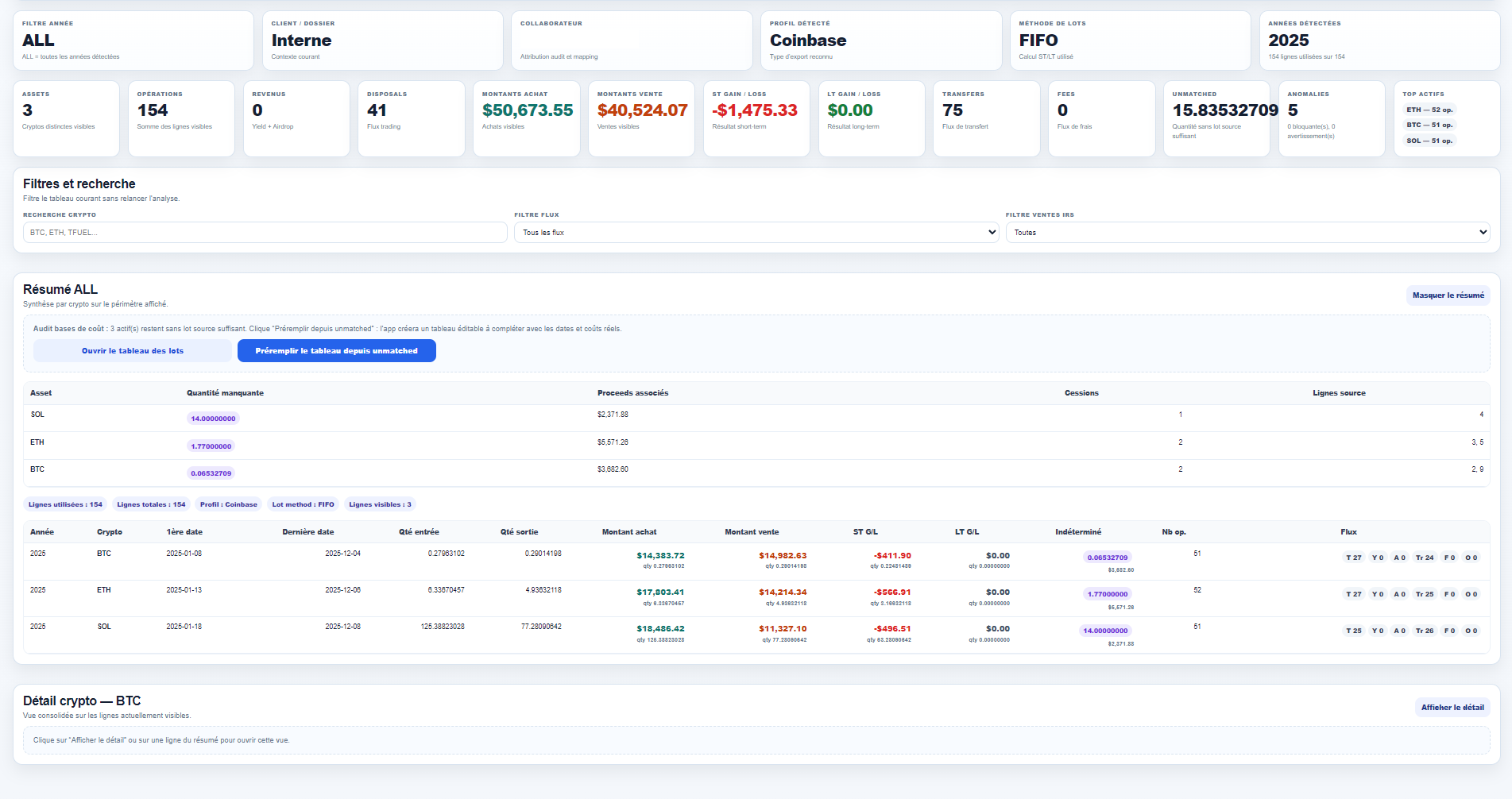Click the Nb op. column header
The image size is (1512, 799).
point(1174,532)
